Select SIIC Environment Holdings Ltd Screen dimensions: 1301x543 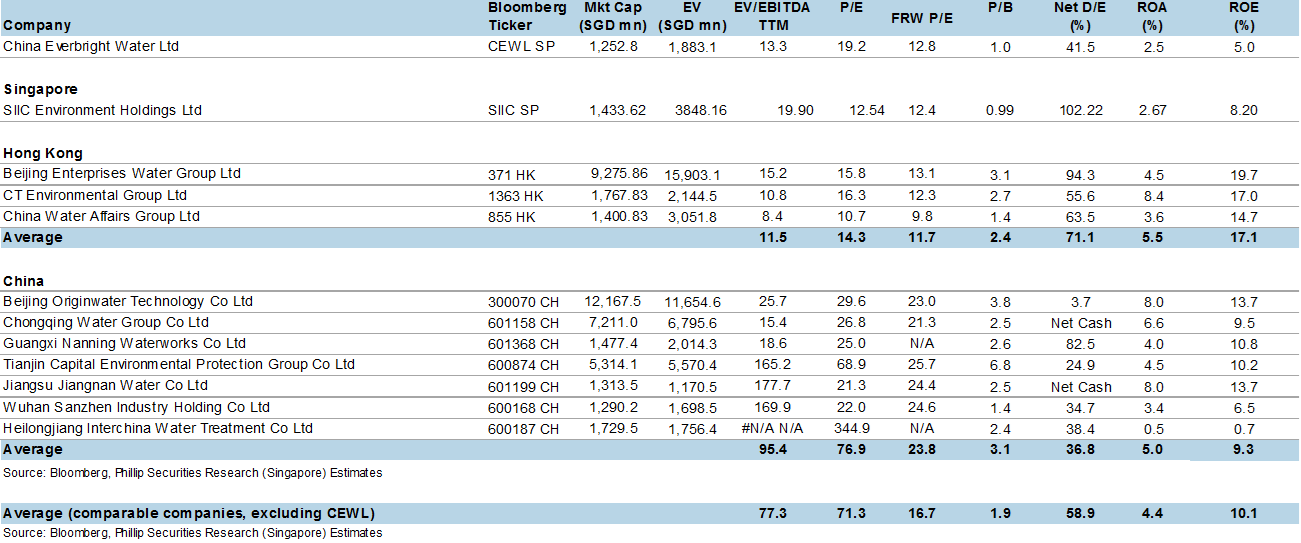coord(102,110)
